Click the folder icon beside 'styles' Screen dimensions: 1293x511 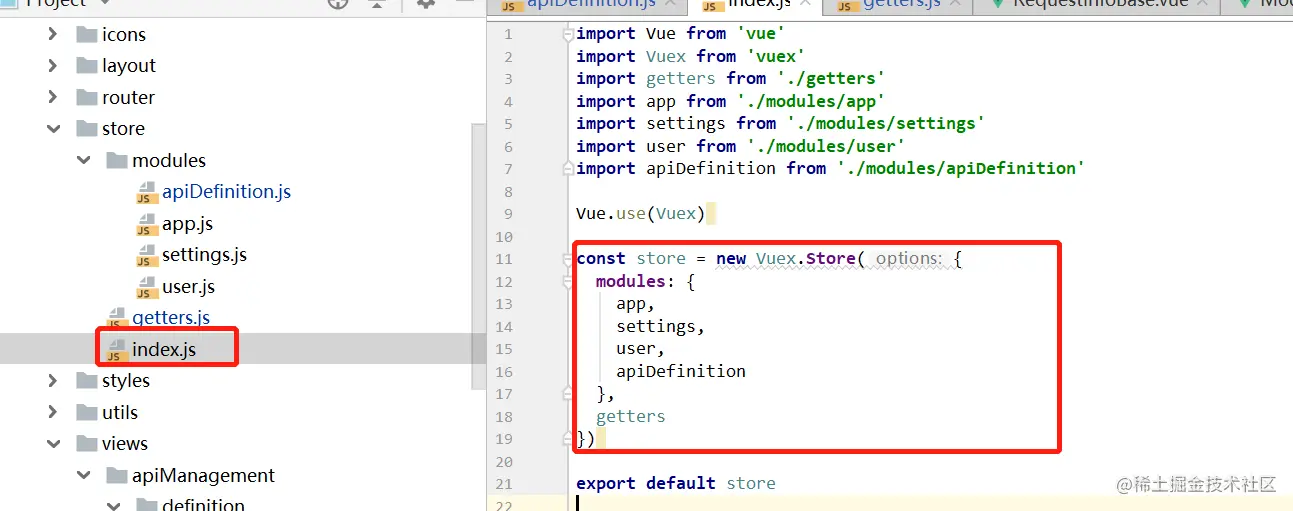click(87, 381)
